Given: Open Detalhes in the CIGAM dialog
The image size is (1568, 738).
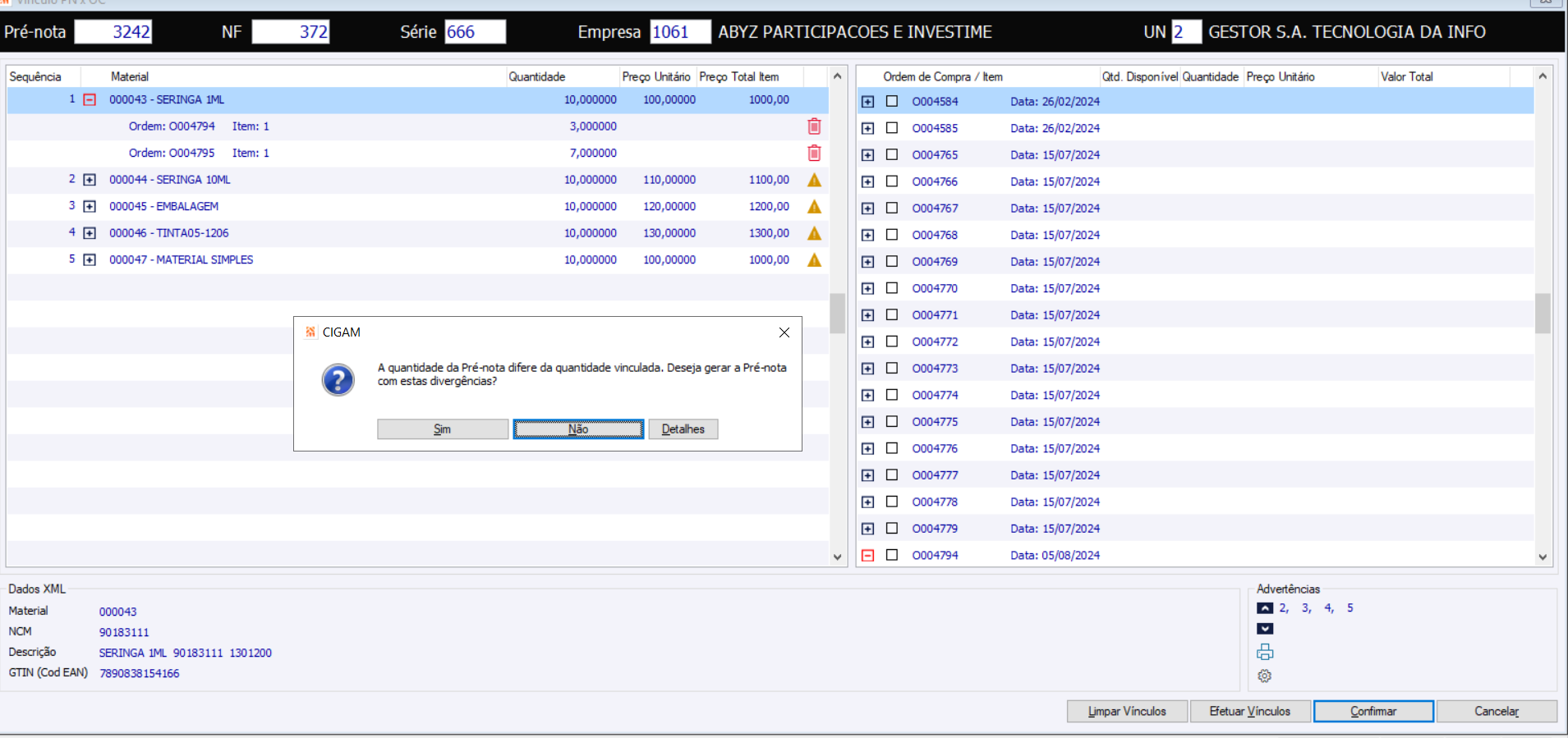Looking at the screenshot, I should pos(683,429).
